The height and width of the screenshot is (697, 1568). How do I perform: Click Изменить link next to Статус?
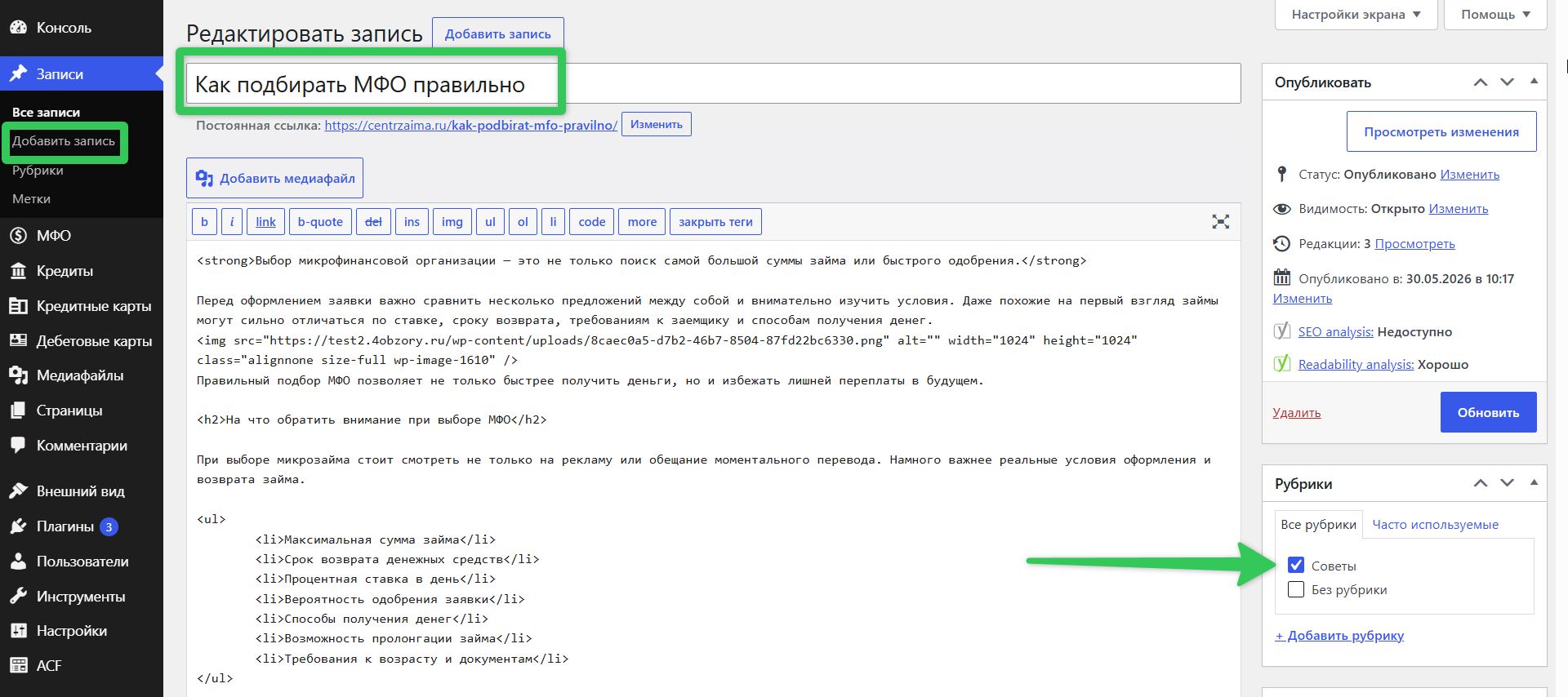[1469, 174]
